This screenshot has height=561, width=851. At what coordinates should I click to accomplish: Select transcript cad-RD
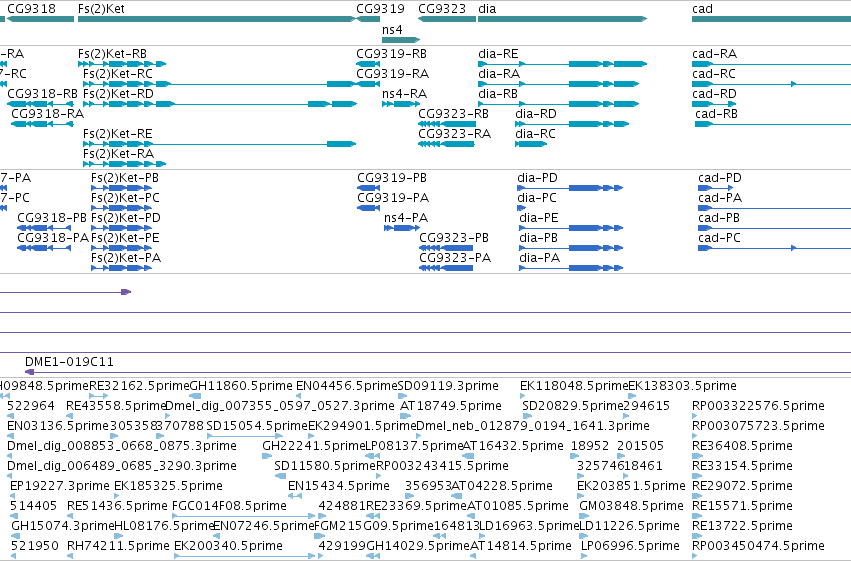click(714, 94)
